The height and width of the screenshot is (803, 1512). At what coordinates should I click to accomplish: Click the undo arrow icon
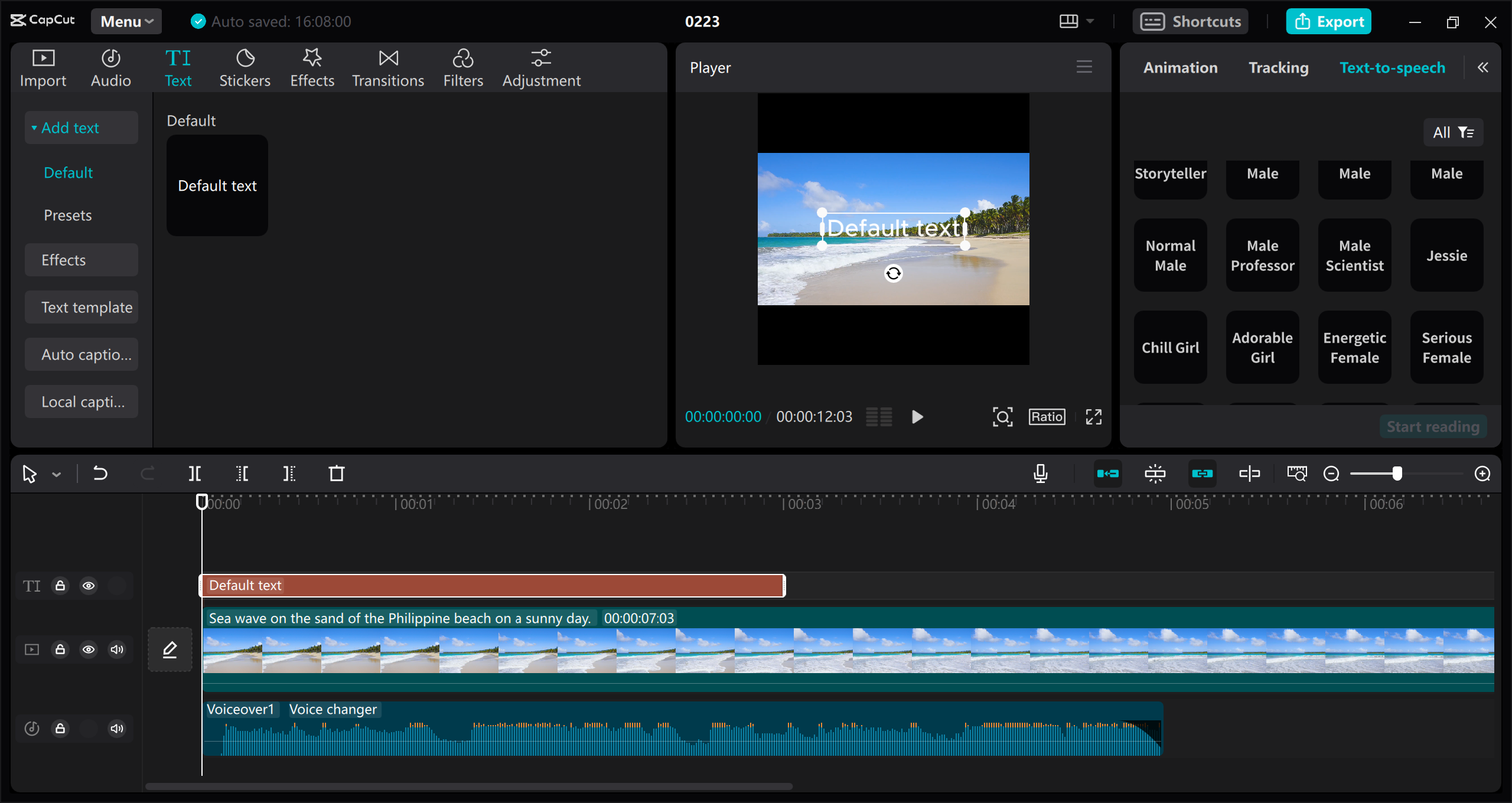tap(100, 474)
